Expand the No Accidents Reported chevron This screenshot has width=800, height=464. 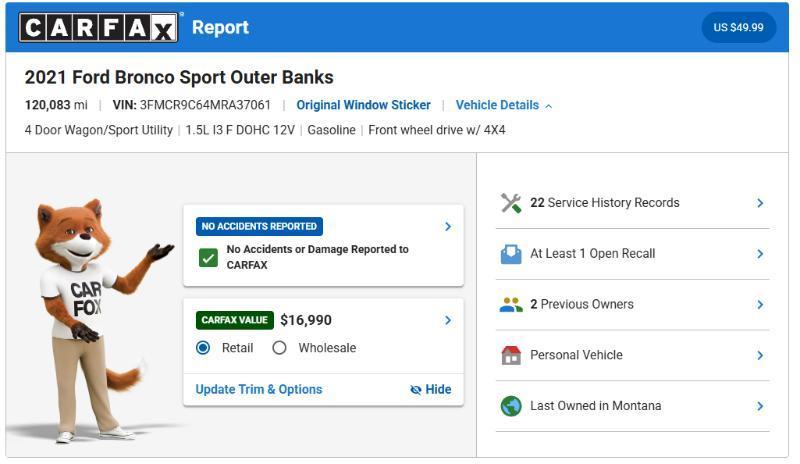pos(448,227)
